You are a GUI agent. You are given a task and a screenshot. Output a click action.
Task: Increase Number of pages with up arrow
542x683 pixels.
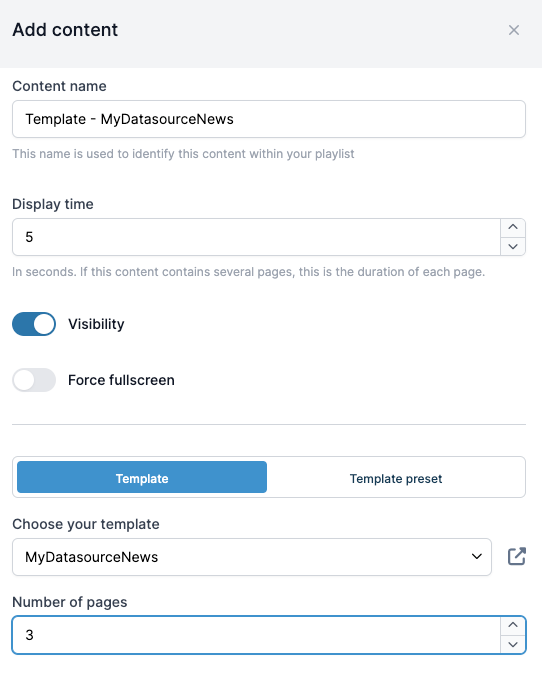[x=513, y=625]
